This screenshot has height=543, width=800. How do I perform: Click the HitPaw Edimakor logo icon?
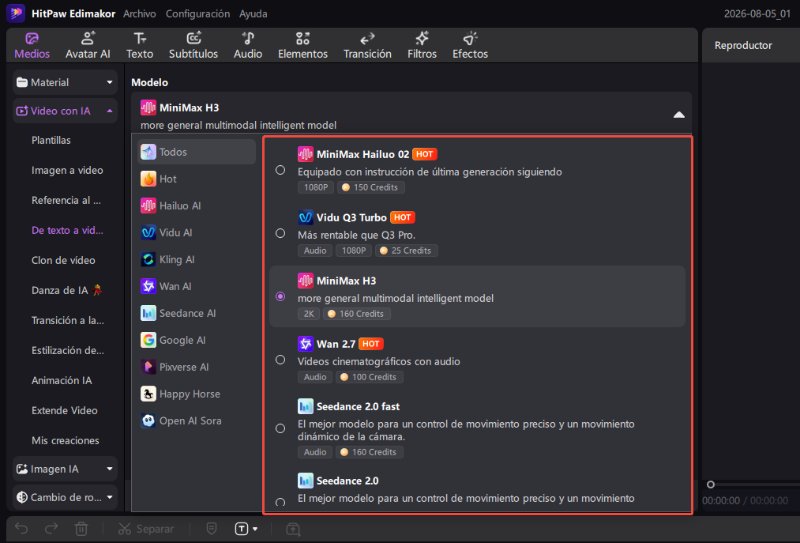tap(16, 13)
